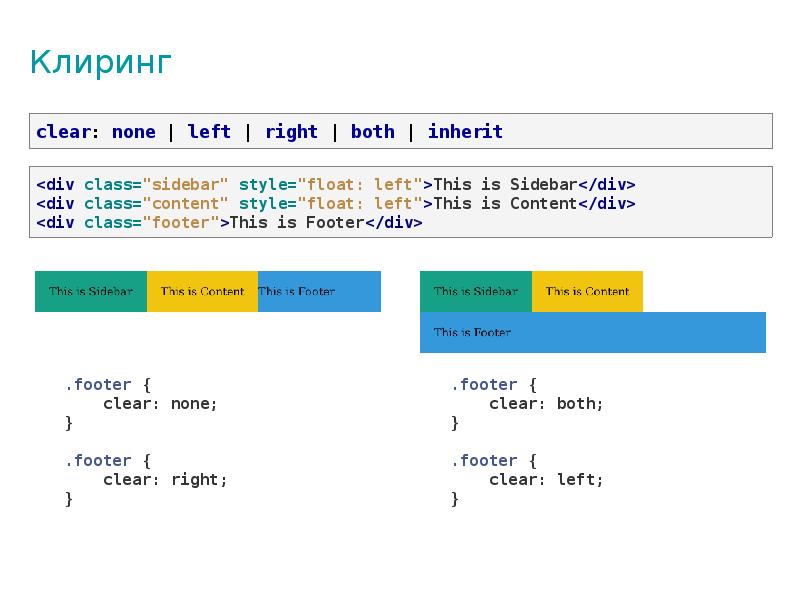Click the yellow Content box in left example

tap(203, 291)
